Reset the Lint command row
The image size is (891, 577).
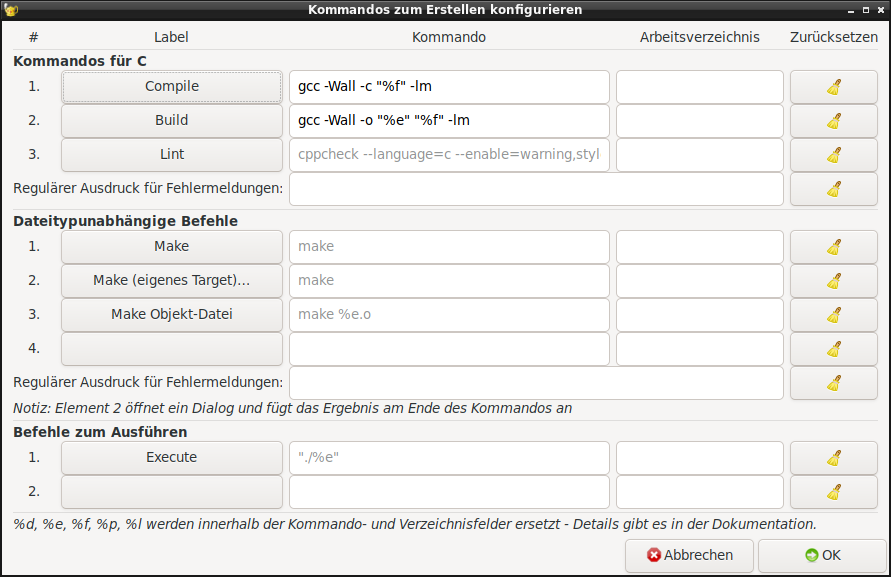click(834, 155)
